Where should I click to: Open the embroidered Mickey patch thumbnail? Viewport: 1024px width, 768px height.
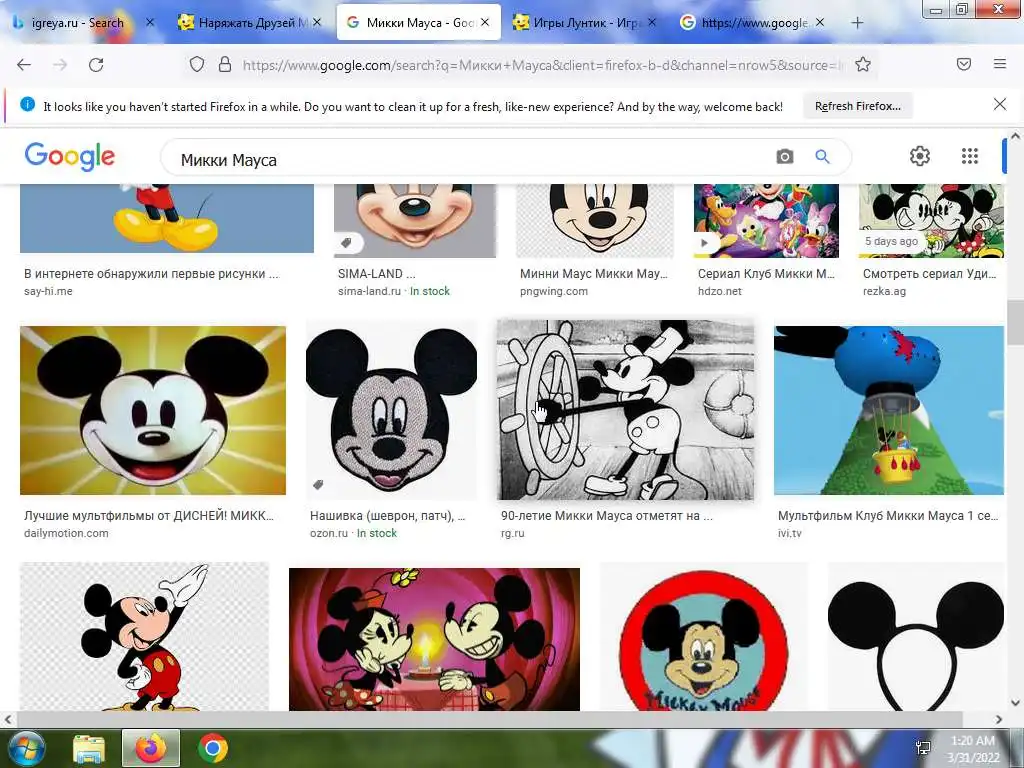click(391, 410)
